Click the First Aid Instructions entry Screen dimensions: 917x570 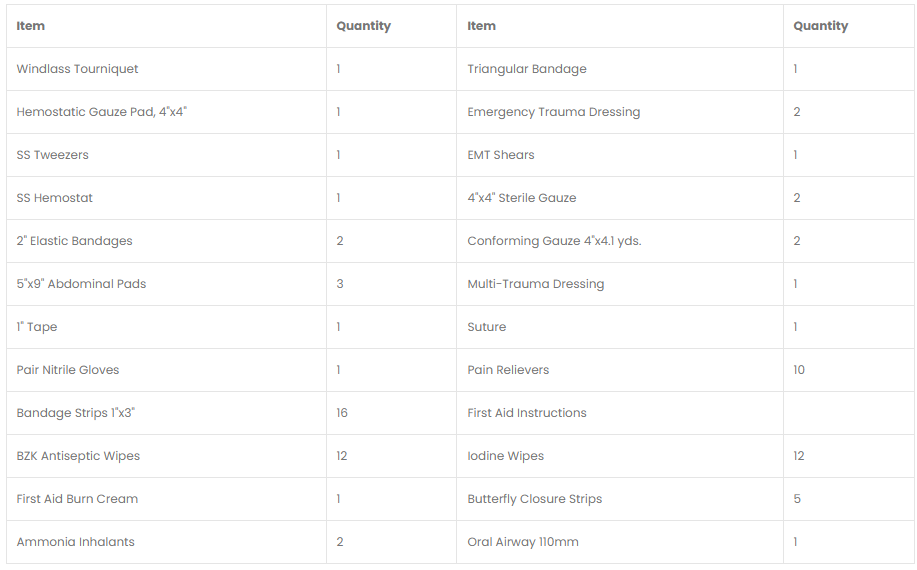tap(526, 413)
